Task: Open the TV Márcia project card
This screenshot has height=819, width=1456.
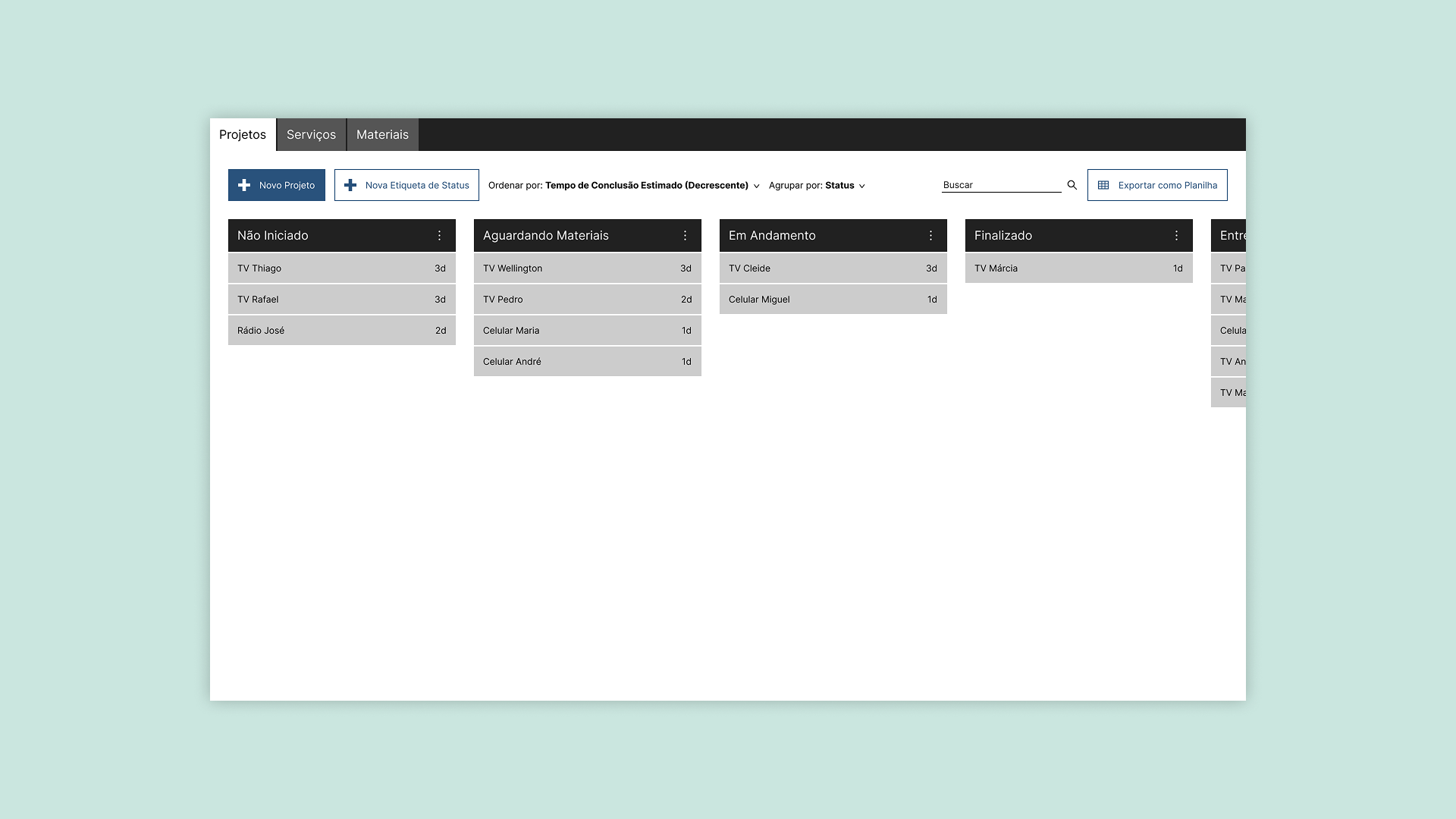Action: tap(1079, 268)
